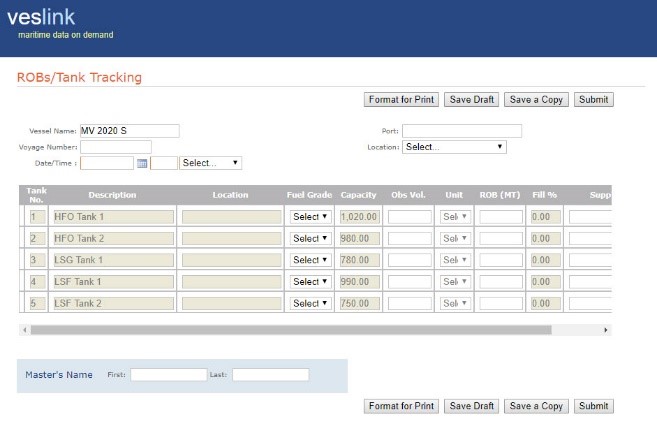Click the left arrow of horizontal scrollbar
Image resolution: width=657 pixels, height=433 pixels.
click(x=24, y=329)
